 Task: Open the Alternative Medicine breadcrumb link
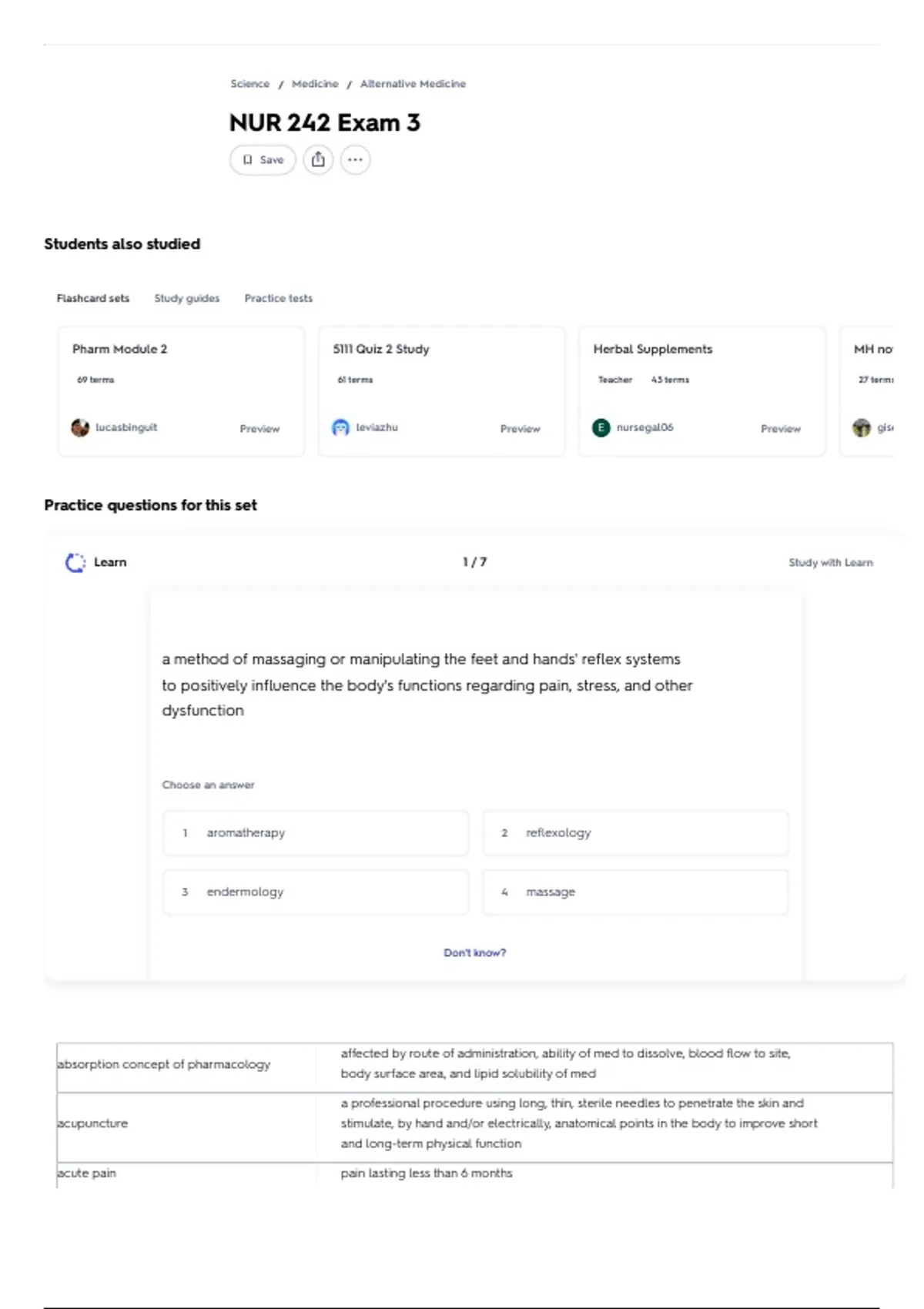413,84
